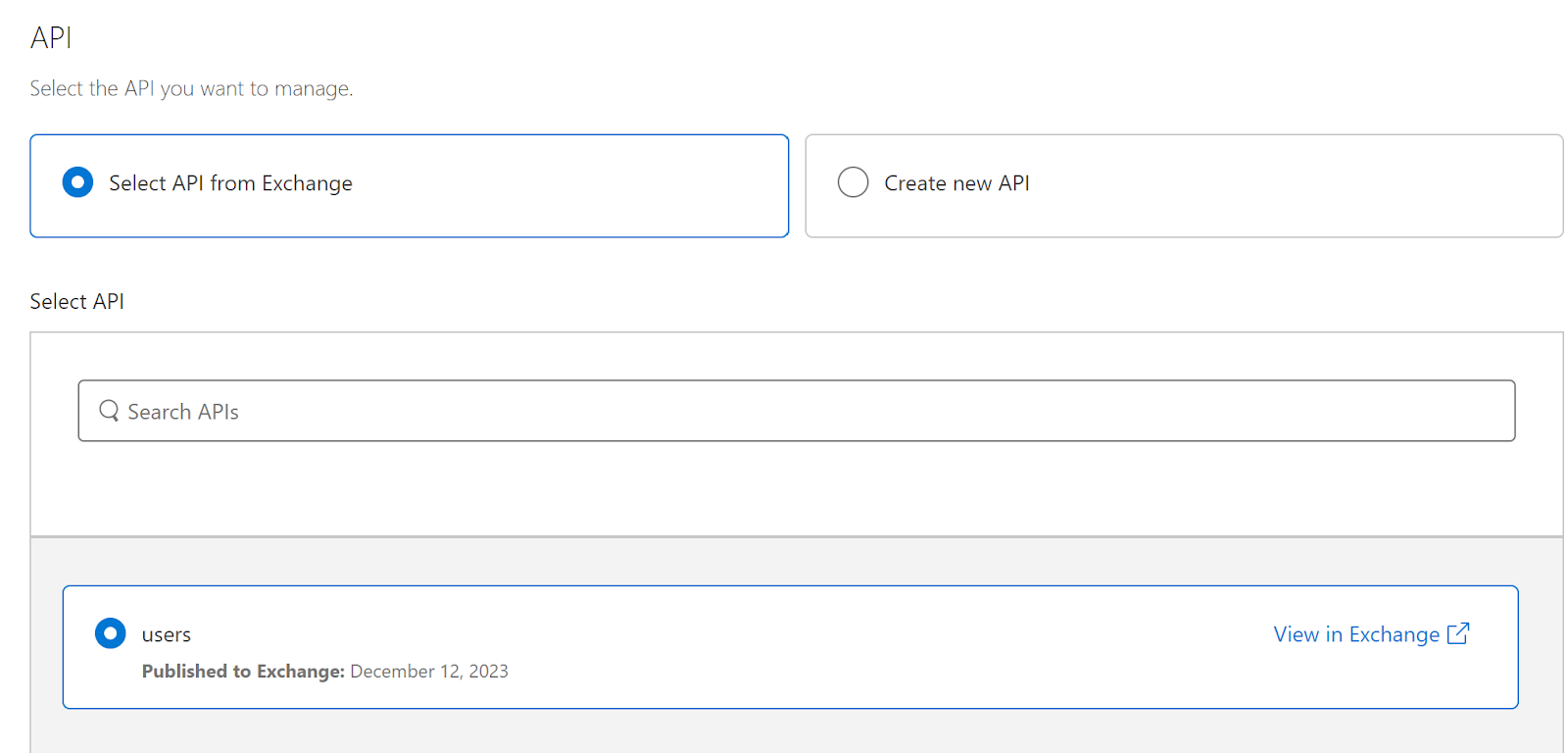The height and width of the screenshot is (753, 1568).
Task: Open the external-link arrow icon beside View in Exchange
Action: click(1458, 633)
